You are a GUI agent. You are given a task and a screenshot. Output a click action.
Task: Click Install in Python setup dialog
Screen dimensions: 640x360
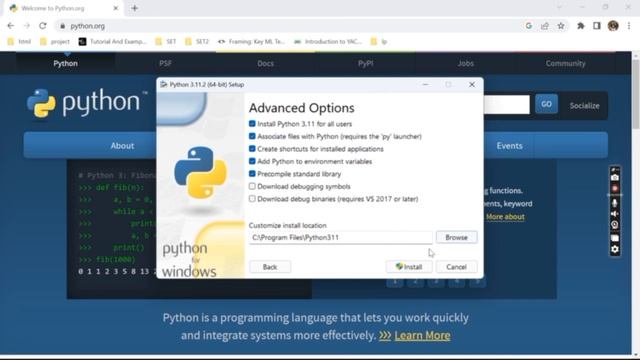click(x=409, y=267)
